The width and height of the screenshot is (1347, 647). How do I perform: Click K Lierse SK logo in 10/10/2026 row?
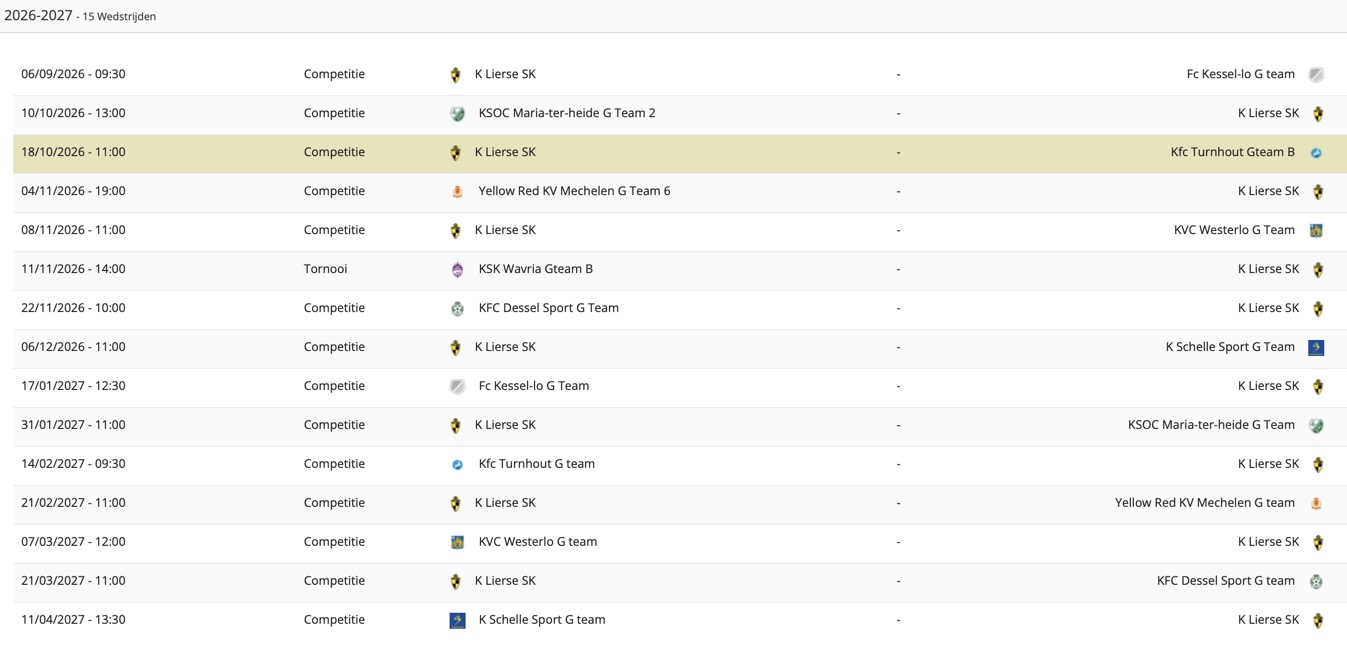(1318, 114)
